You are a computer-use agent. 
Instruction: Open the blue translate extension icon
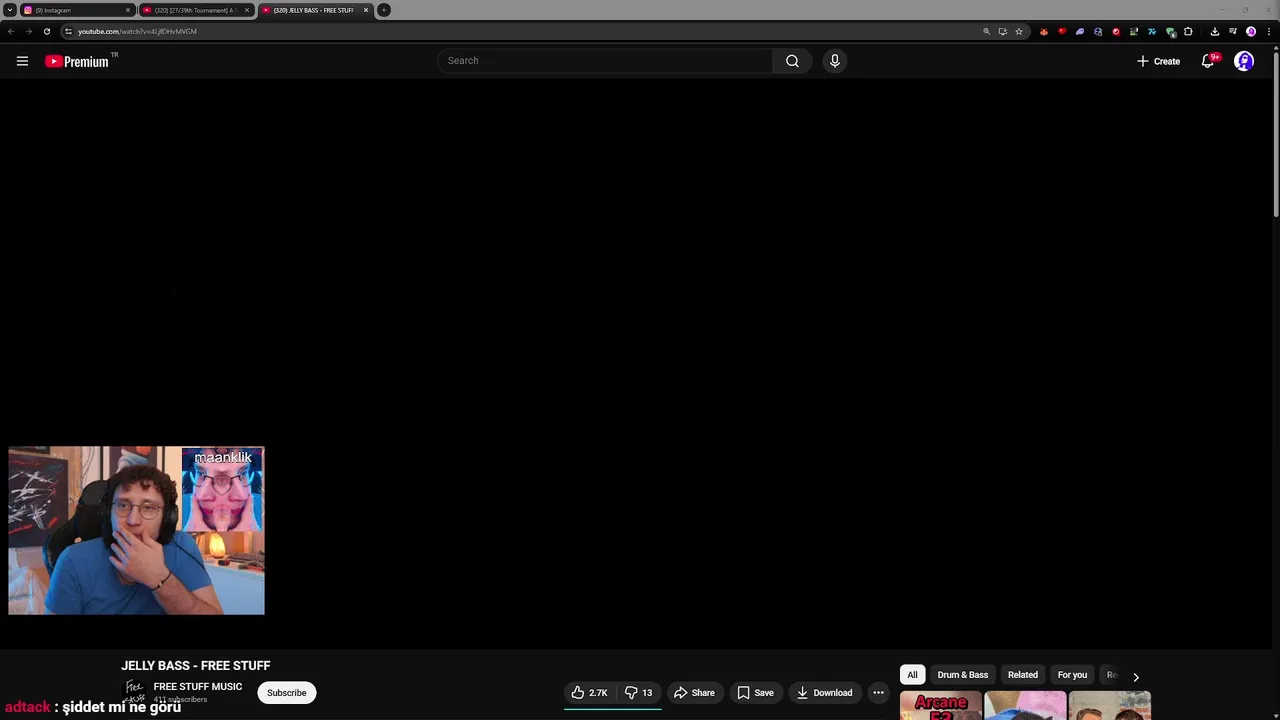coord(1152,31)
